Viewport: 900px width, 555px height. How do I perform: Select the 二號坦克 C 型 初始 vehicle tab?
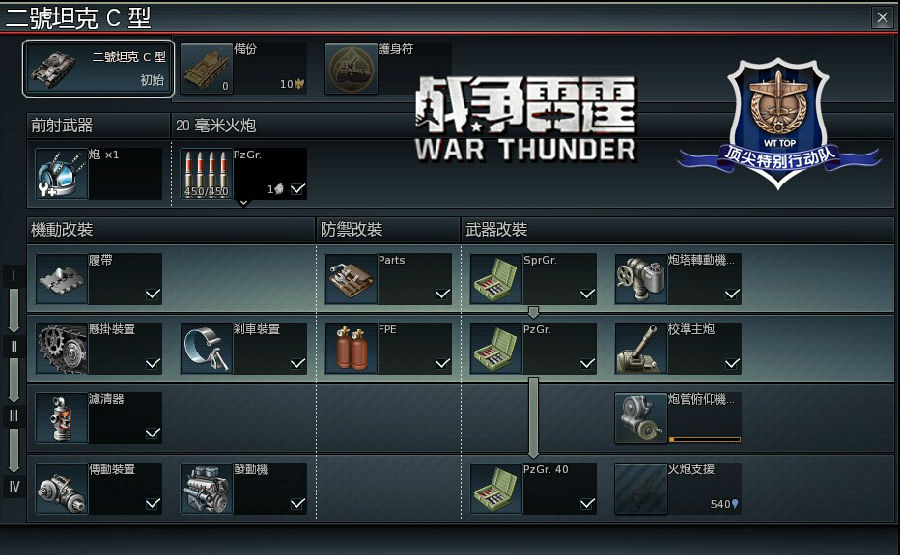[x=98, y=69]
